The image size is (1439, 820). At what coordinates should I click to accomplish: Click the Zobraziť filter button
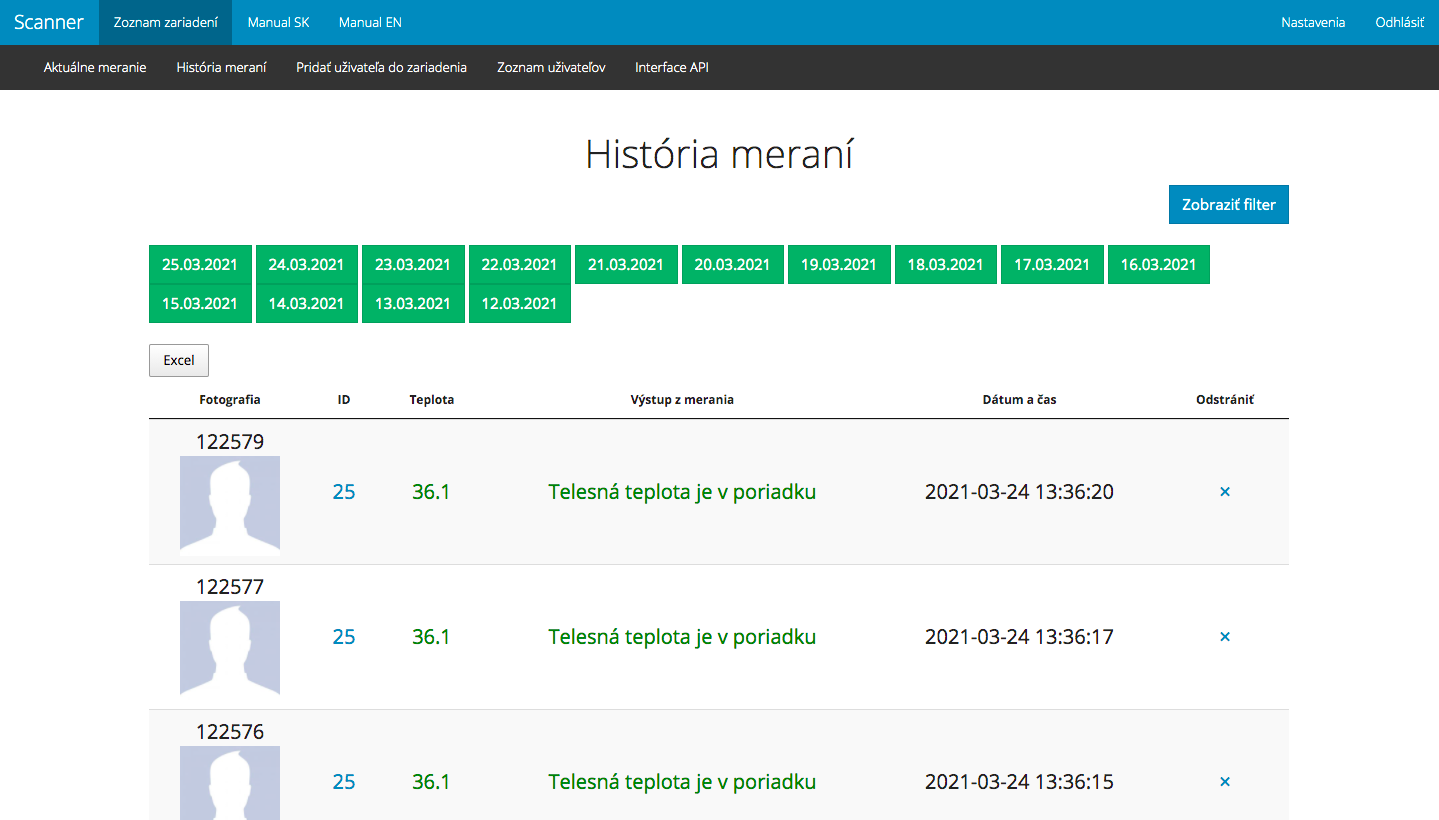tap(1228, 204)
